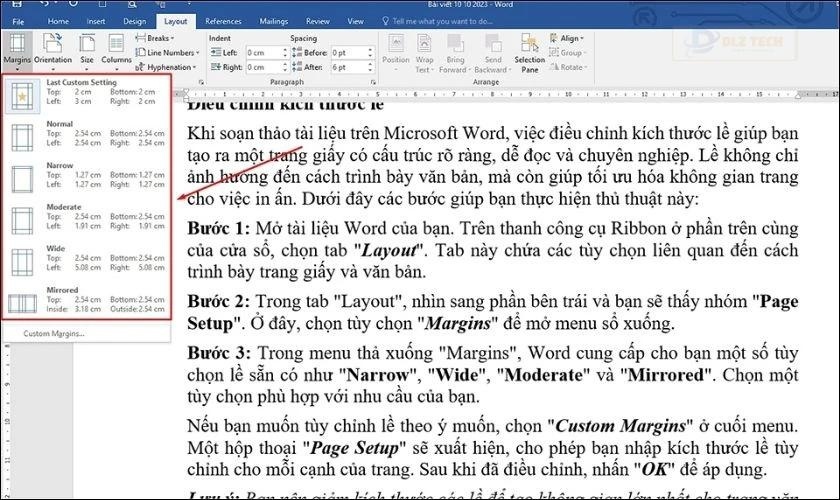Open the Group dropdown
840x500 pixels.
pos(567,53)
